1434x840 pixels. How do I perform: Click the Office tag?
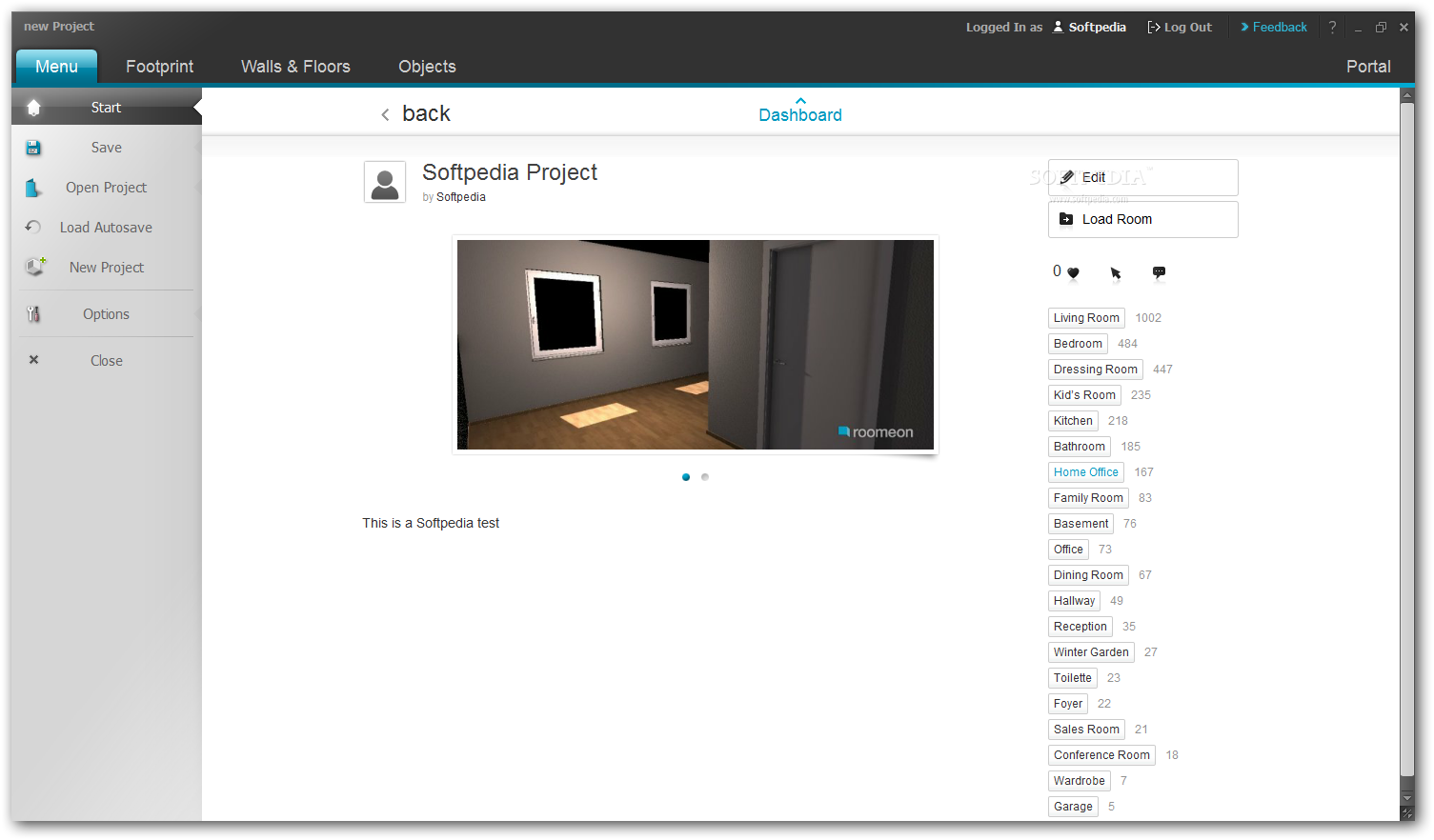pos(1068,550)
